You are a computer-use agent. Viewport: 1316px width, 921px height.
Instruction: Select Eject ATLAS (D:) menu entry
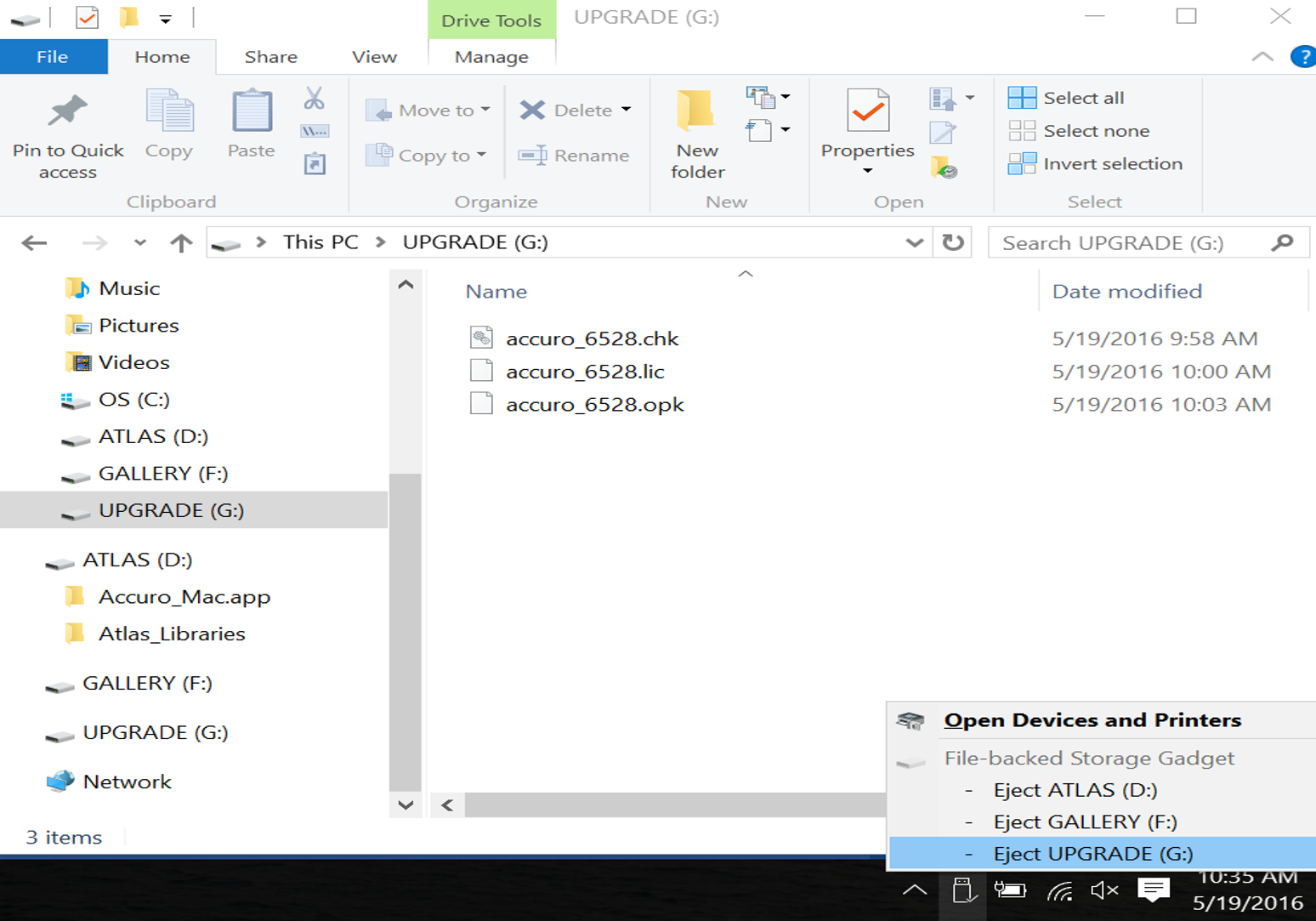(x=1102, y=790)
